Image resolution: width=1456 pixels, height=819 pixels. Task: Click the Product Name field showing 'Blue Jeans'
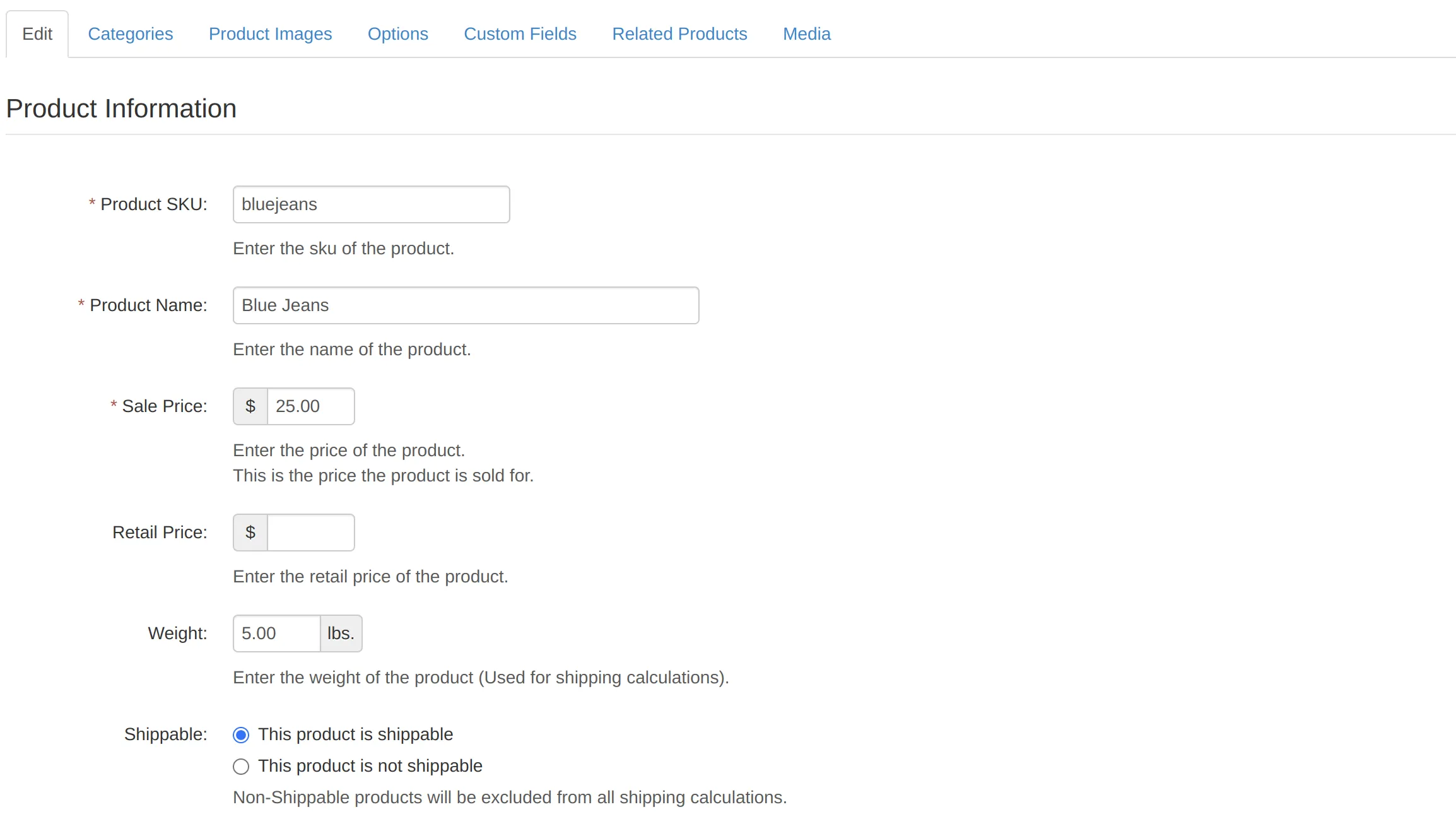[x=465, y=305]
